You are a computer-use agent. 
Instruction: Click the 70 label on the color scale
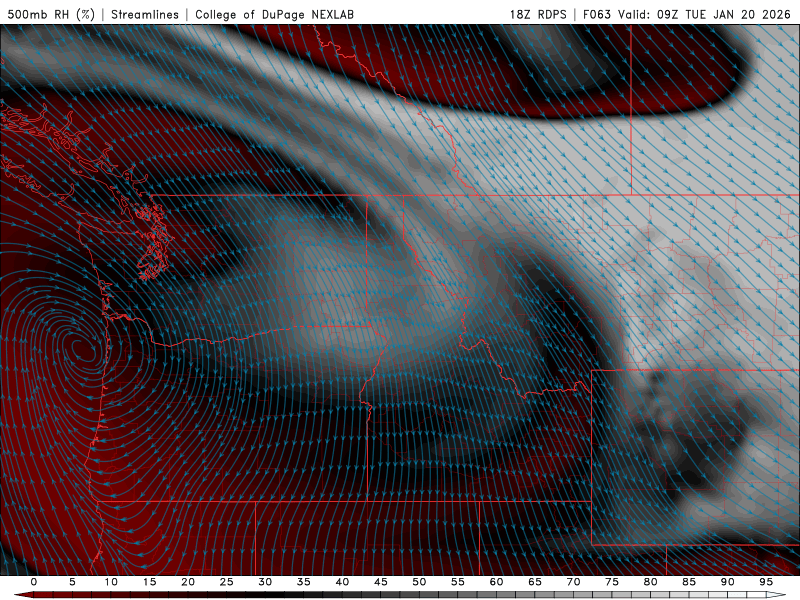point(573,582)
